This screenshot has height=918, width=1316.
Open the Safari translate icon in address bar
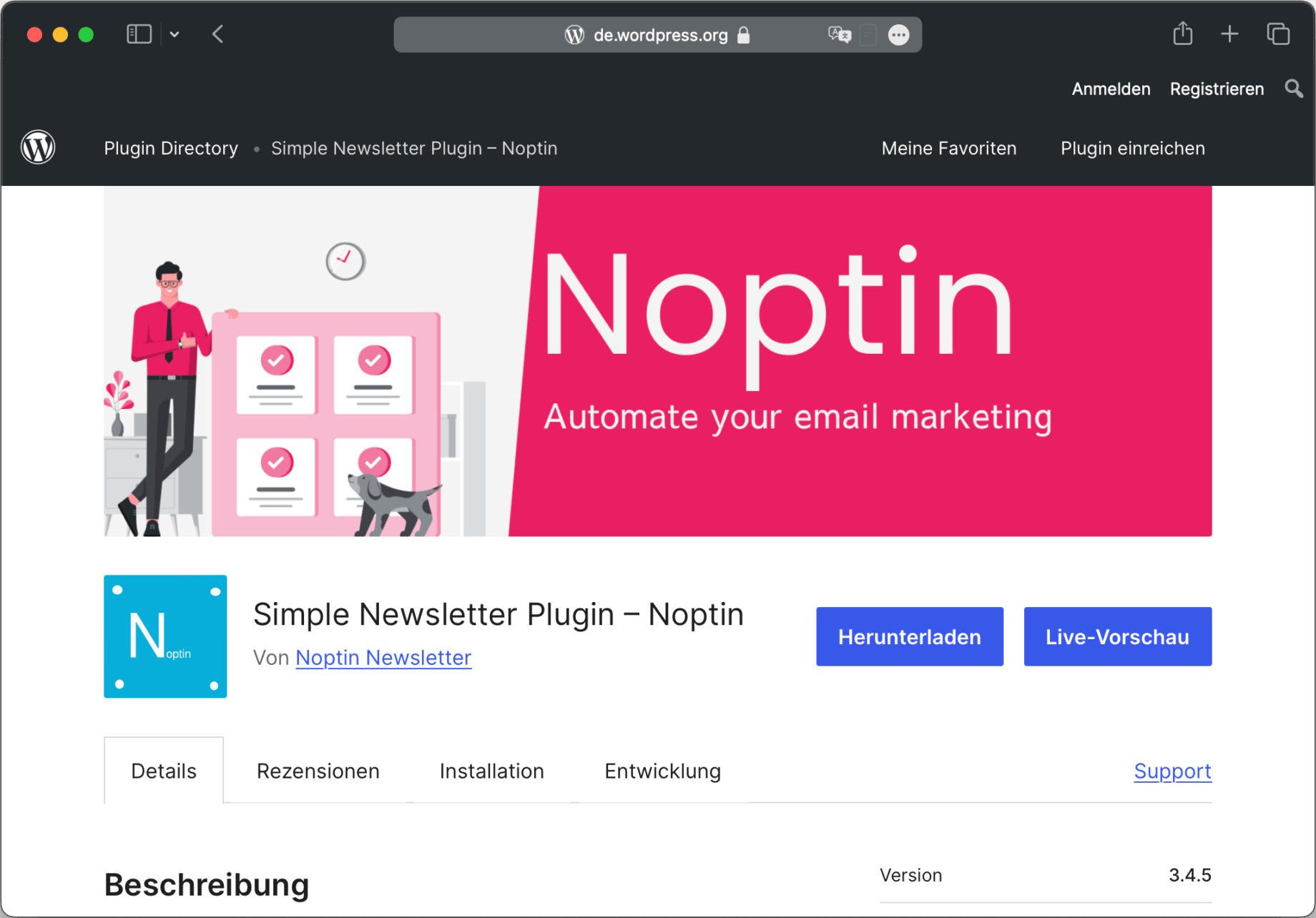click(x=839, y=34)
